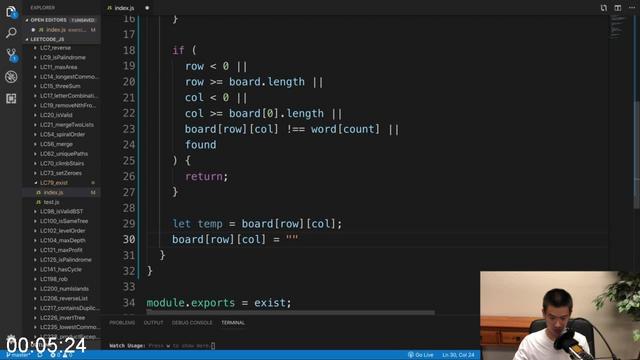640x360 pixels.
Task: Open the editor More Actions ellipsis menu
Action: [x=632, y=8]
